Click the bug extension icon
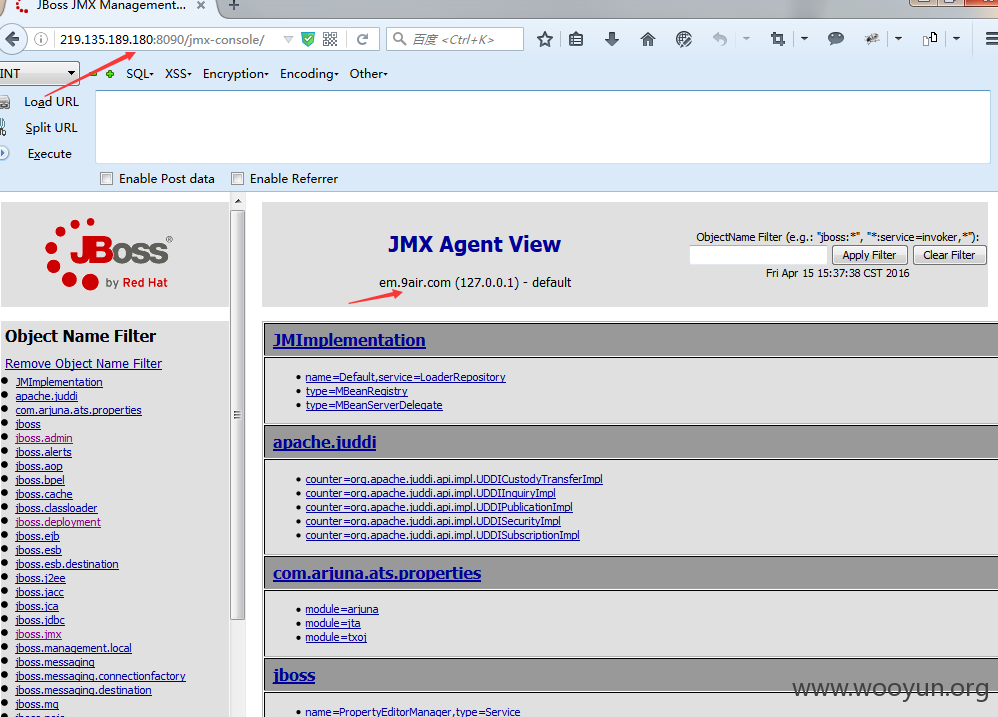 point(872,39)
